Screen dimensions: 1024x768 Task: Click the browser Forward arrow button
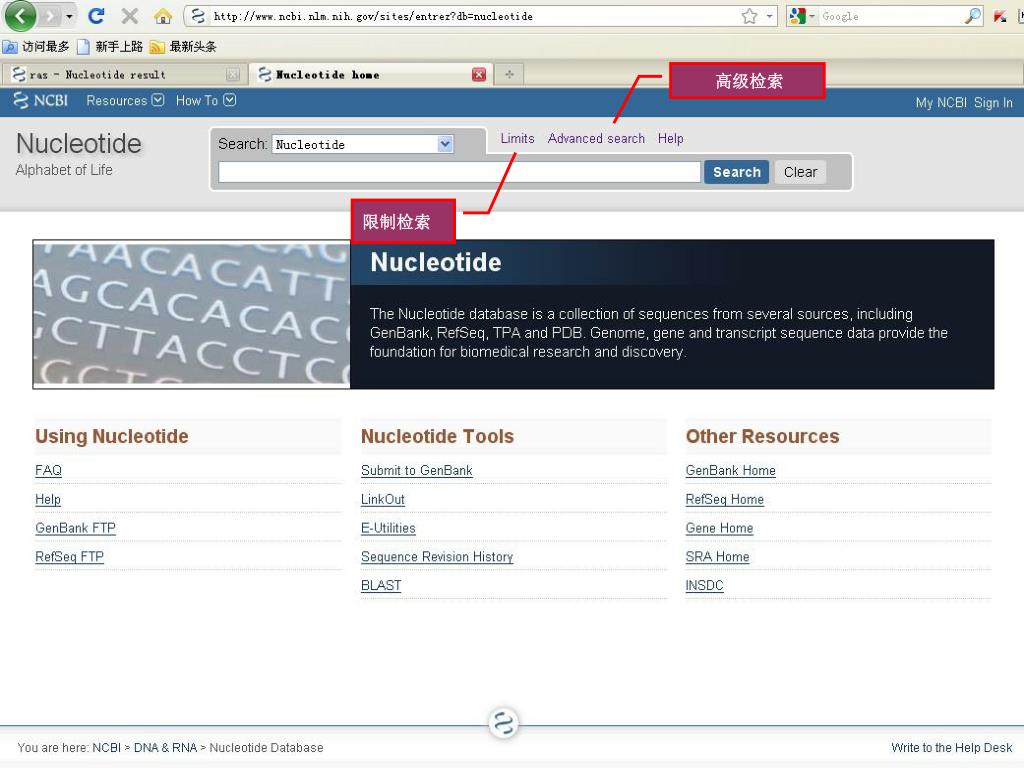tap(50, 16)
